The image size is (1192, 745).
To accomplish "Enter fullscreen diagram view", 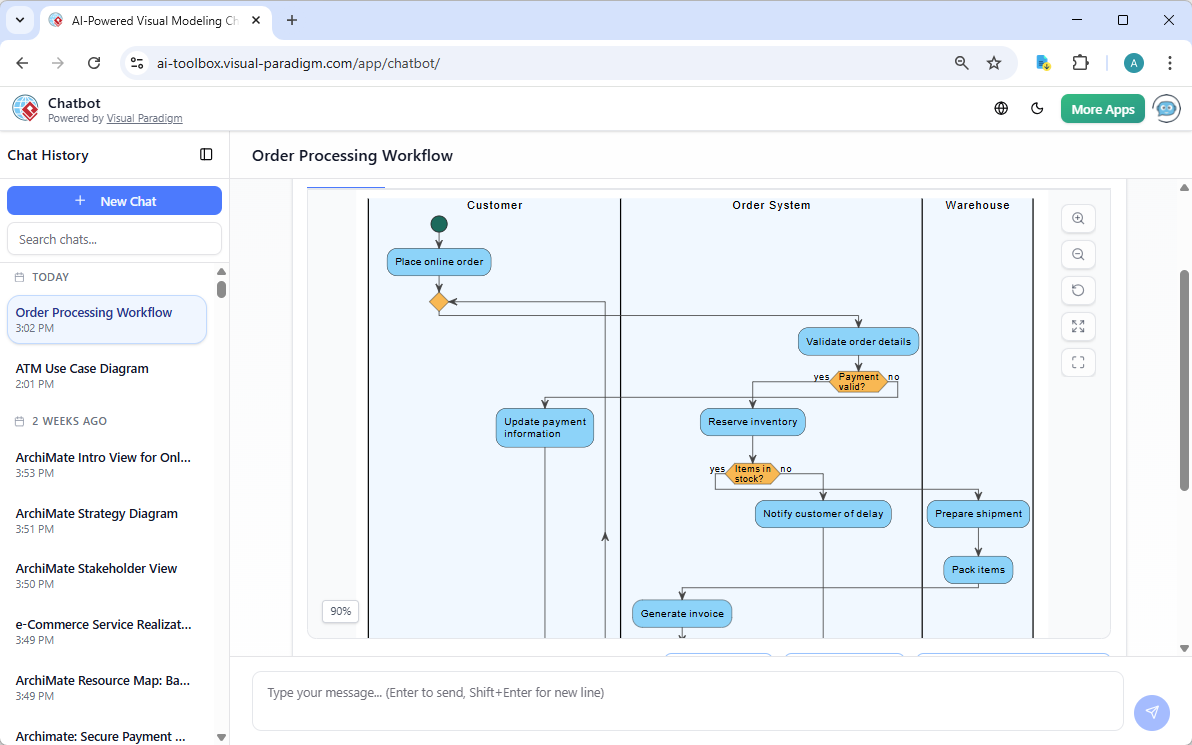I will point(1078,362).
